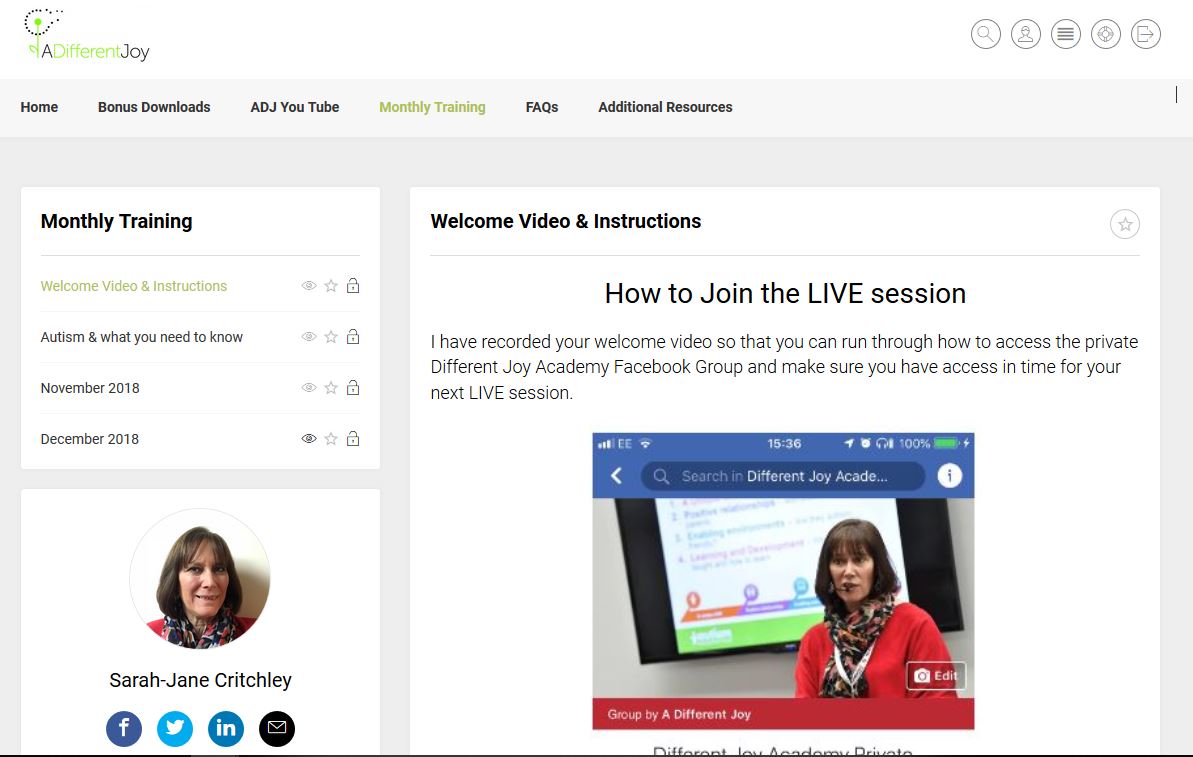Image resolution: width=1193 pixels, height=757 pixels.
Task: Open Sarah-Jane's Twitter icon
Action: pos(175,728)
